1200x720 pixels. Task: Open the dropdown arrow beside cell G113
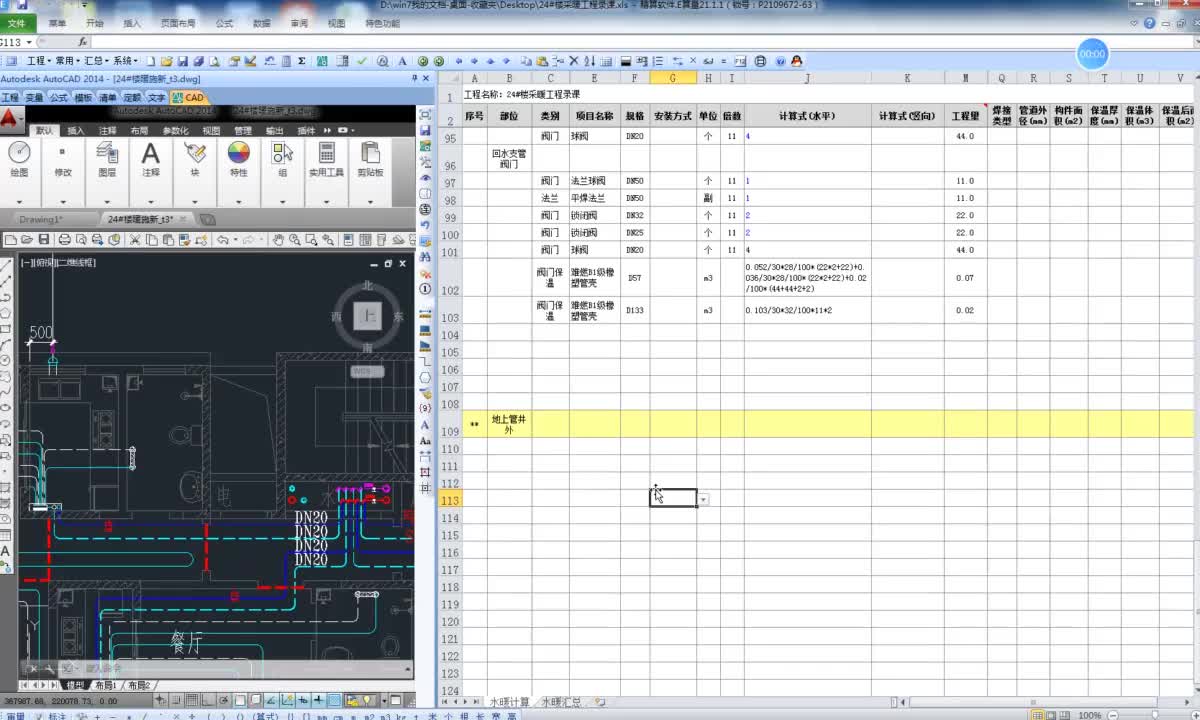coord(703,499)
